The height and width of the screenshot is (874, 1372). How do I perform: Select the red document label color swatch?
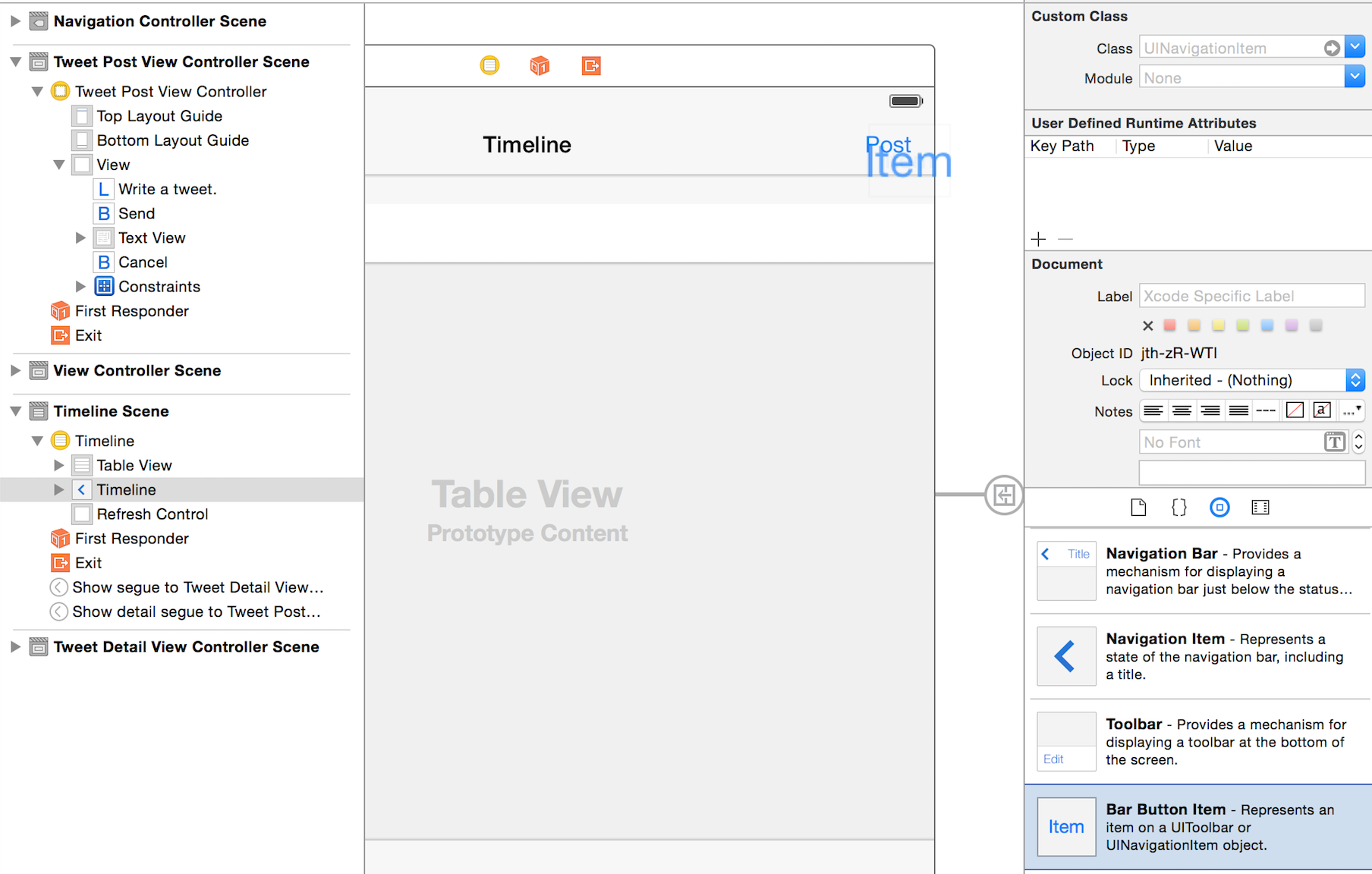[1169, 325]
